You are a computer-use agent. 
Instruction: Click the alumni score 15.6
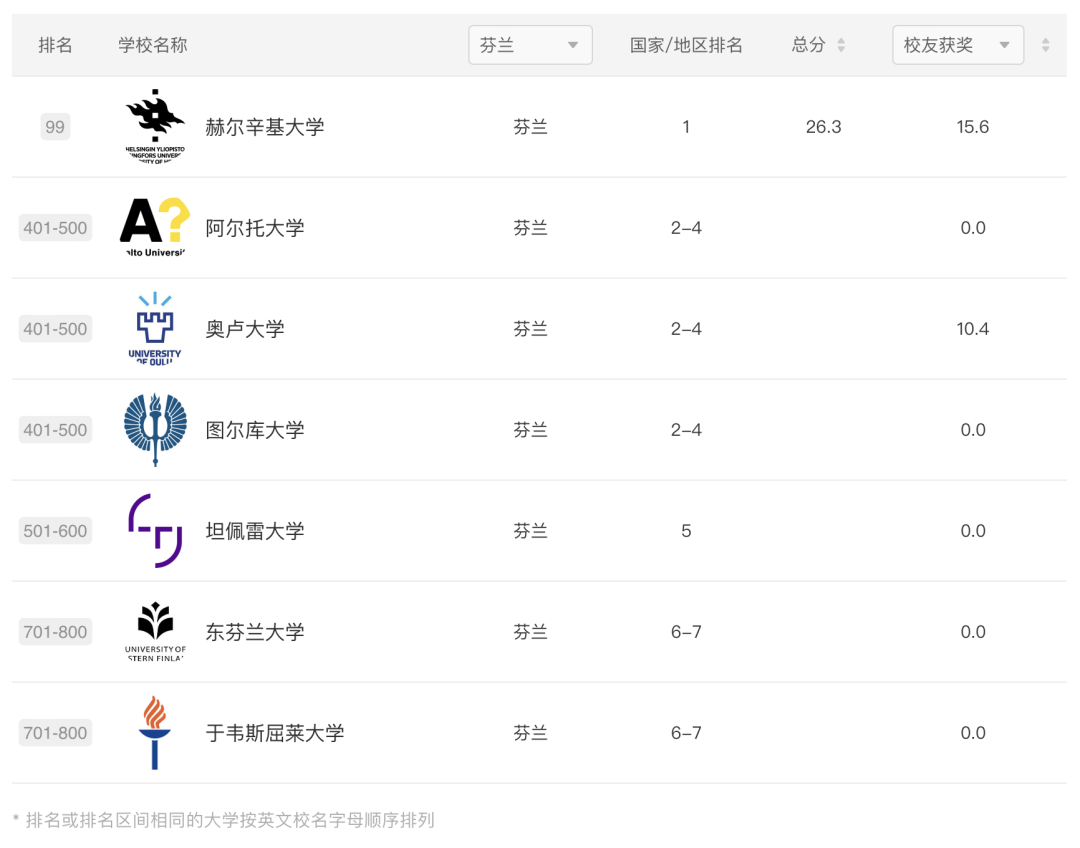point(973,127)
